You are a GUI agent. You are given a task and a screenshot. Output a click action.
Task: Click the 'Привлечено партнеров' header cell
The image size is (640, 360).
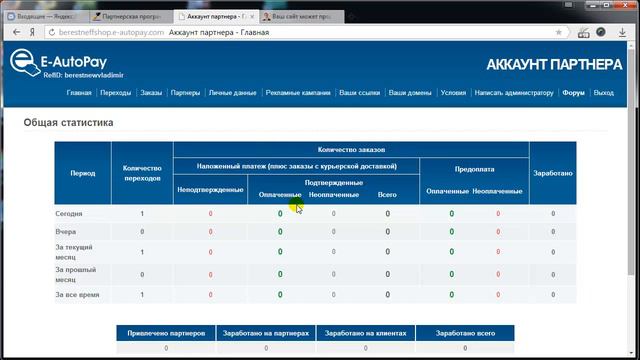click(166, 333)
